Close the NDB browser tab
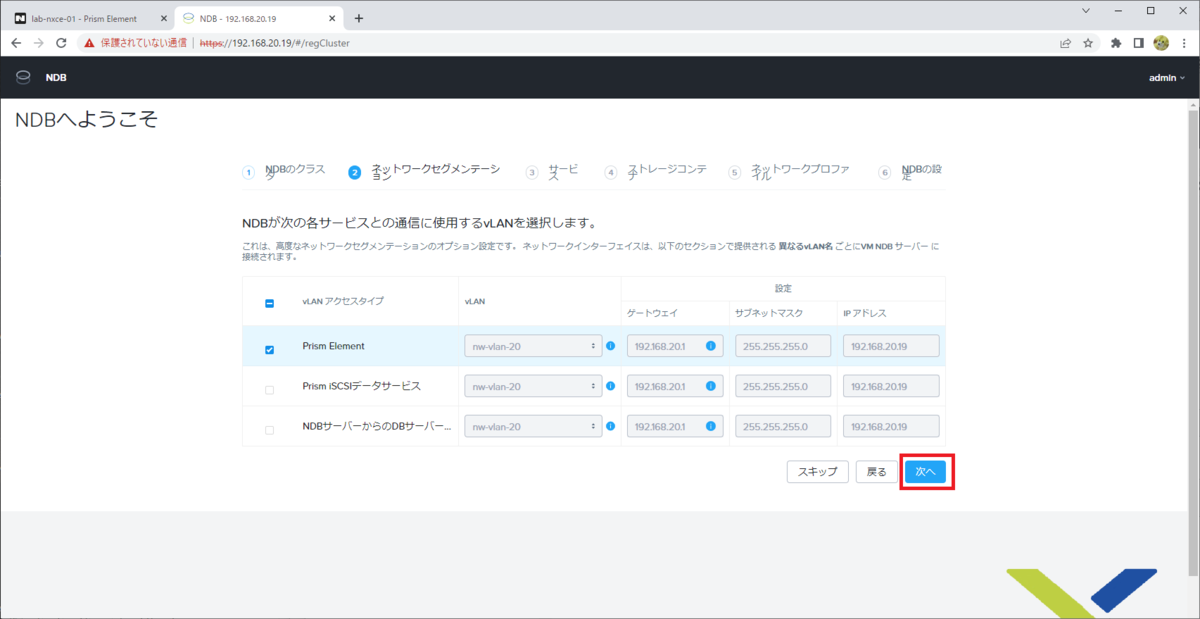Image resolution: width=1200 pixels, height=619 pixels. 333,18
